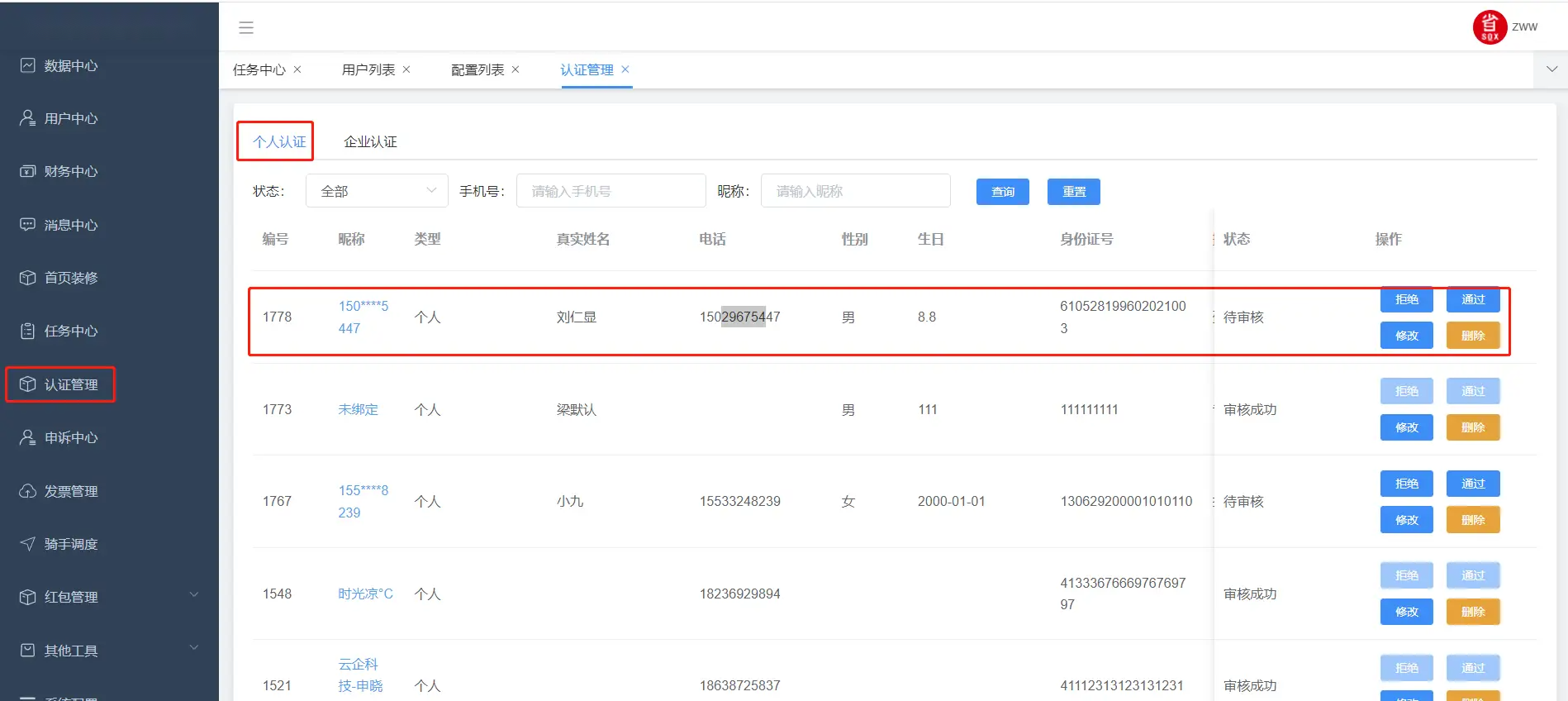The image size is (1568, 701).
Task: Switch to the 企业认证 tab
Action: [370, 142]
